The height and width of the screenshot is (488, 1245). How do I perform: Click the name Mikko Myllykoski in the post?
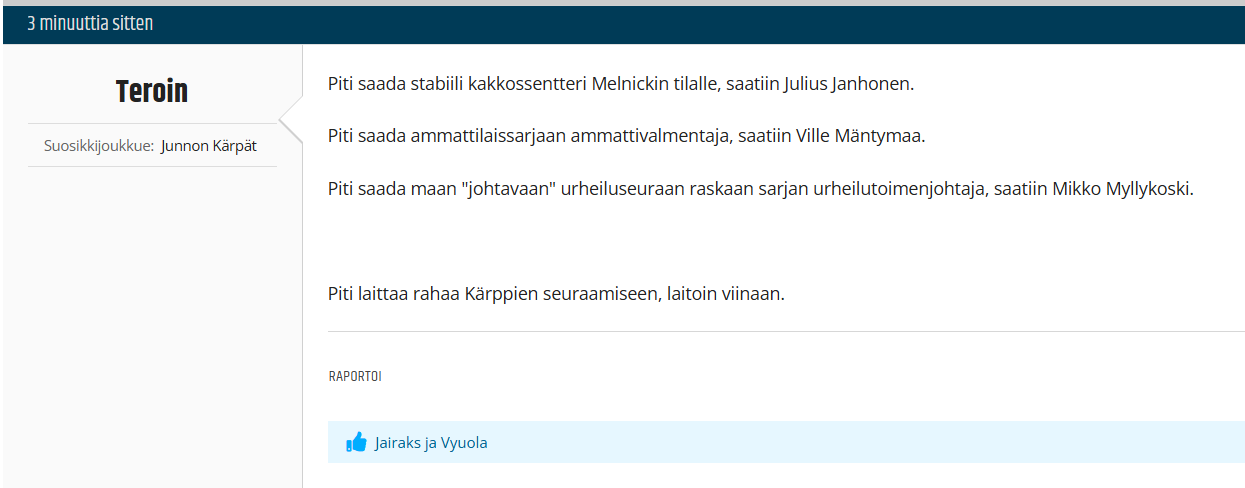(1123, 189)
